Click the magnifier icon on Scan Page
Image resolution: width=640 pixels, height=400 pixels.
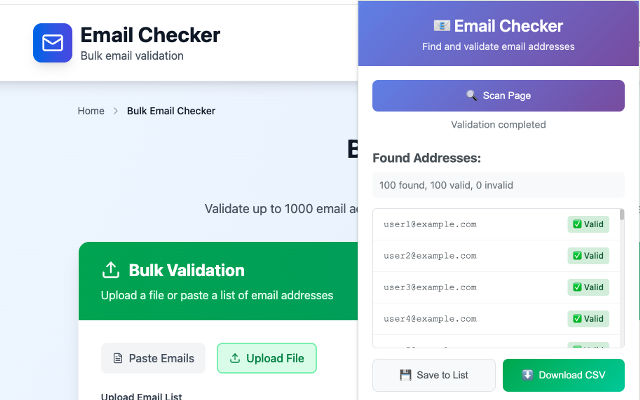click(471, 96)
